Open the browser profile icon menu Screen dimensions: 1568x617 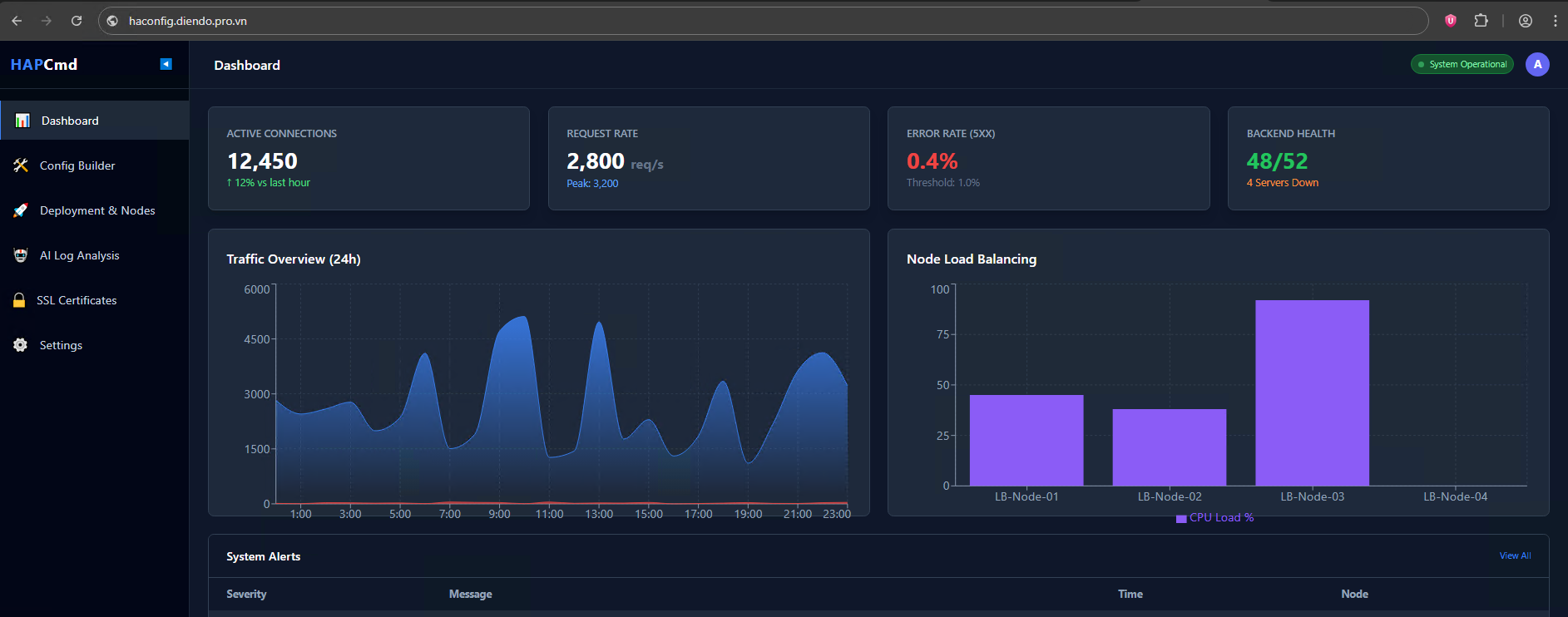(x=1525, y=21)
